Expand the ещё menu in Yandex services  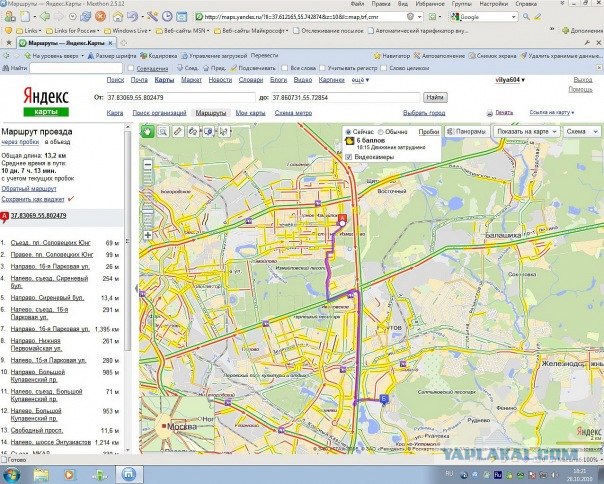point(360,80)
